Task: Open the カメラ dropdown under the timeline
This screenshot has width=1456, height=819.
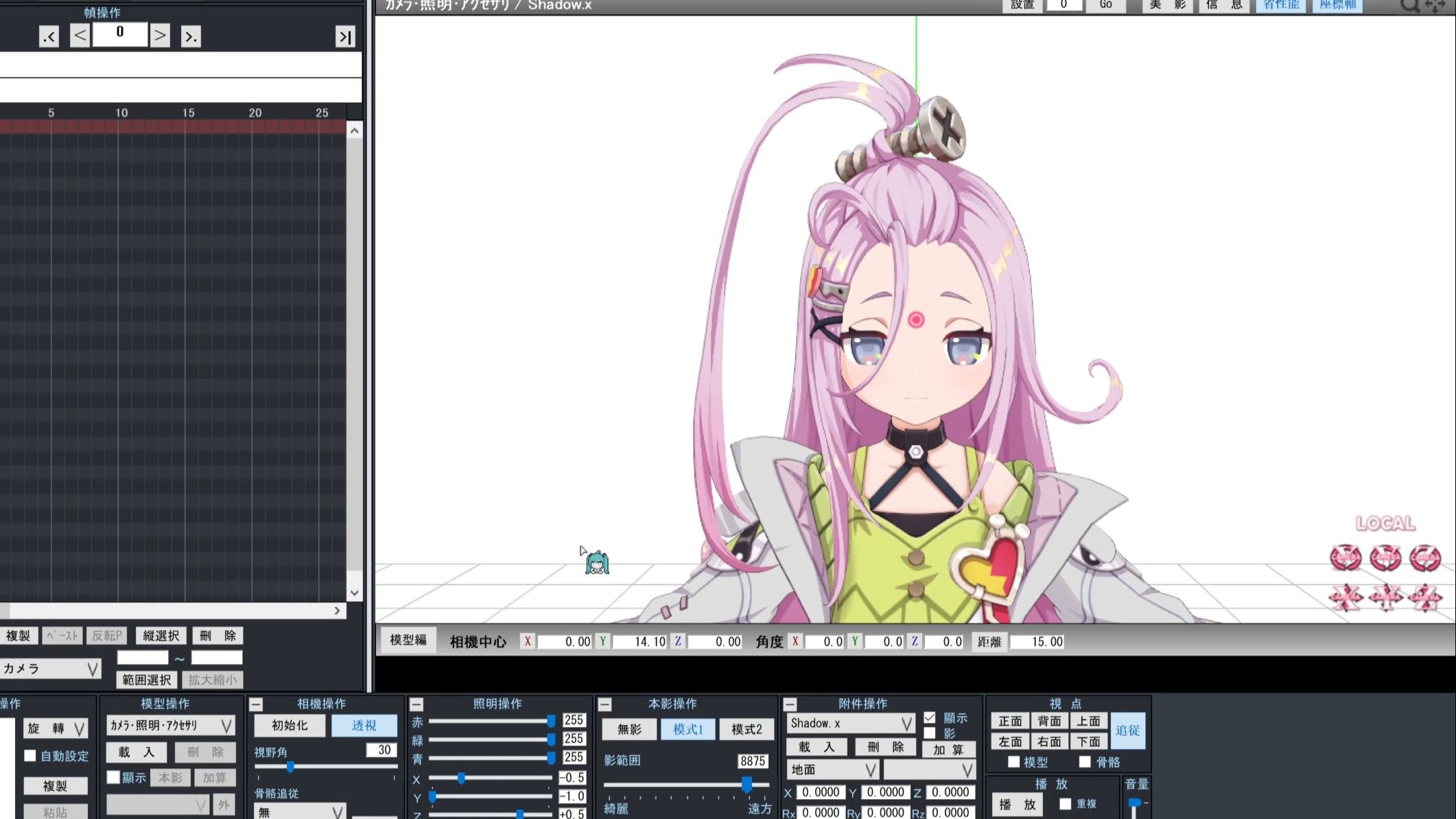Action: pos(51,669)
